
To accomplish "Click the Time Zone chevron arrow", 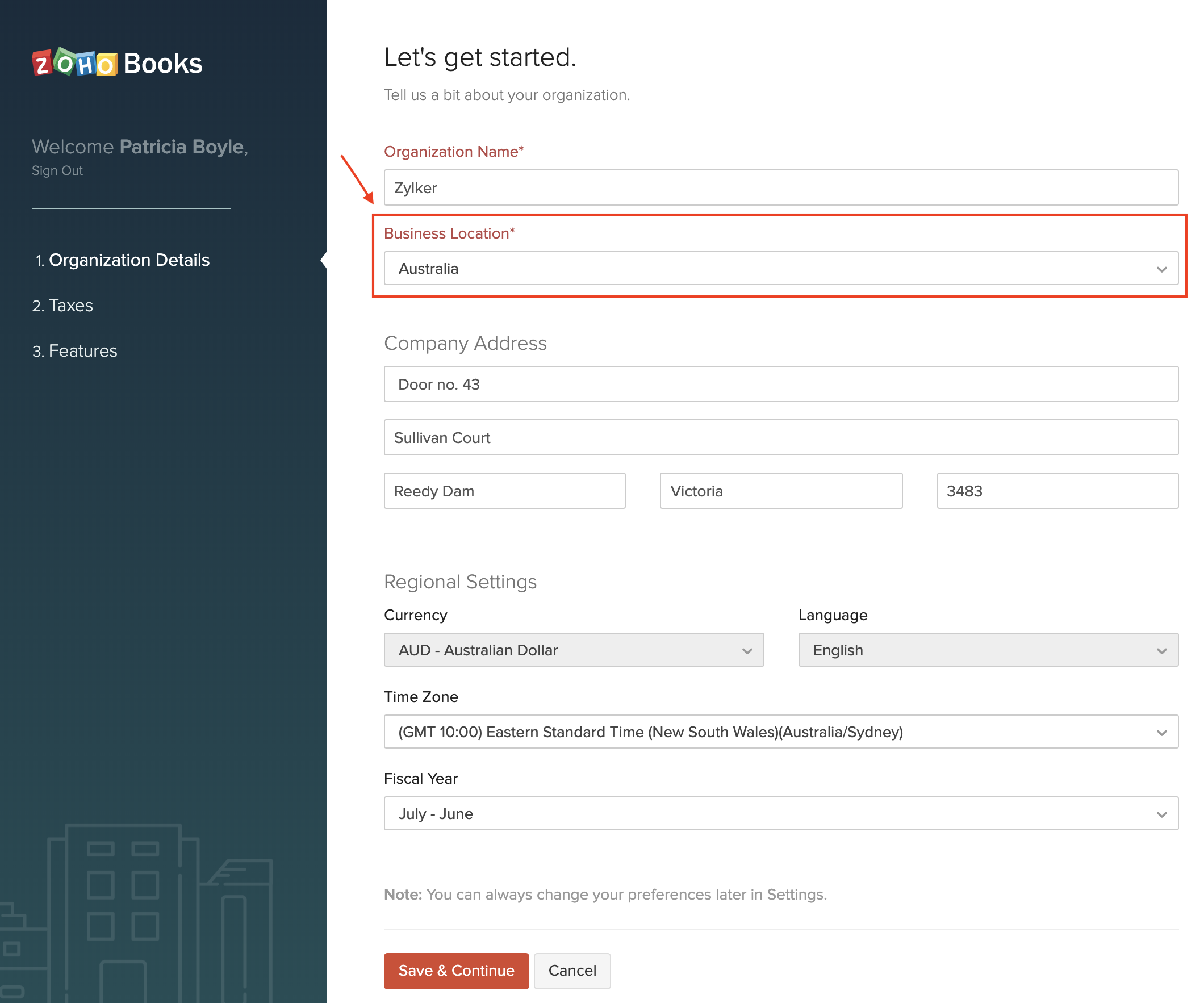I will (x=1161, y=732).
